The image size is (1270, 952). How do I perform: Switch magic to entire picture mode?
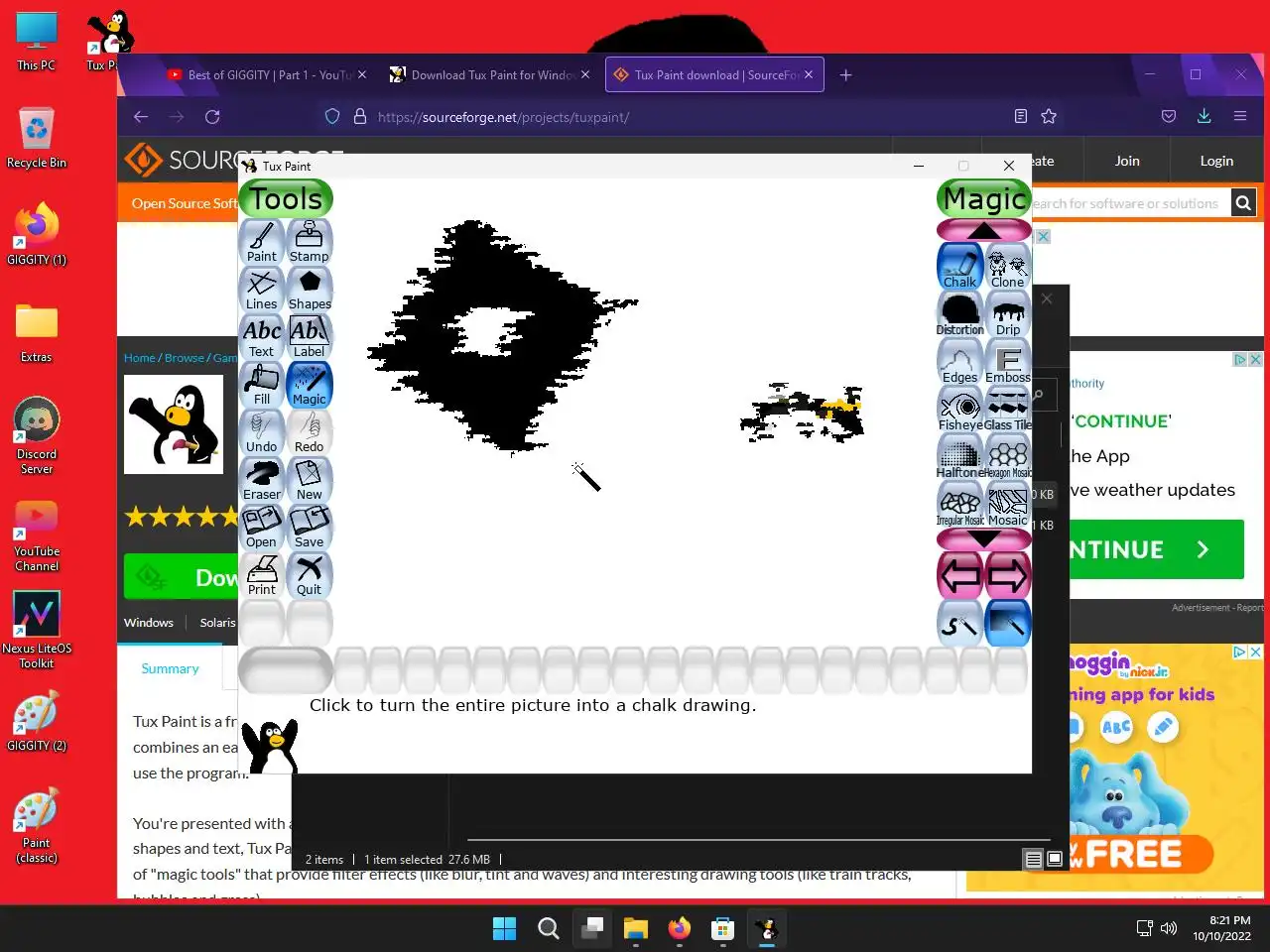coord(1008,624)
